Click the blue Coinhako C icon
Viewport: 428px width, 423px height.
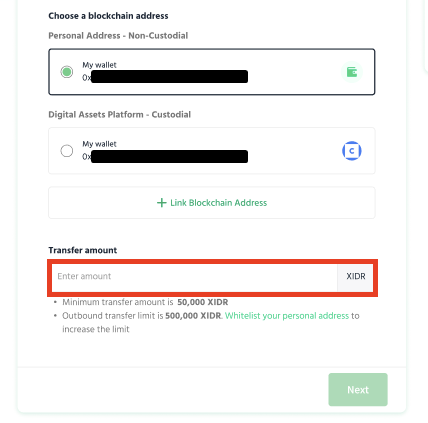(x=352, y=151)
